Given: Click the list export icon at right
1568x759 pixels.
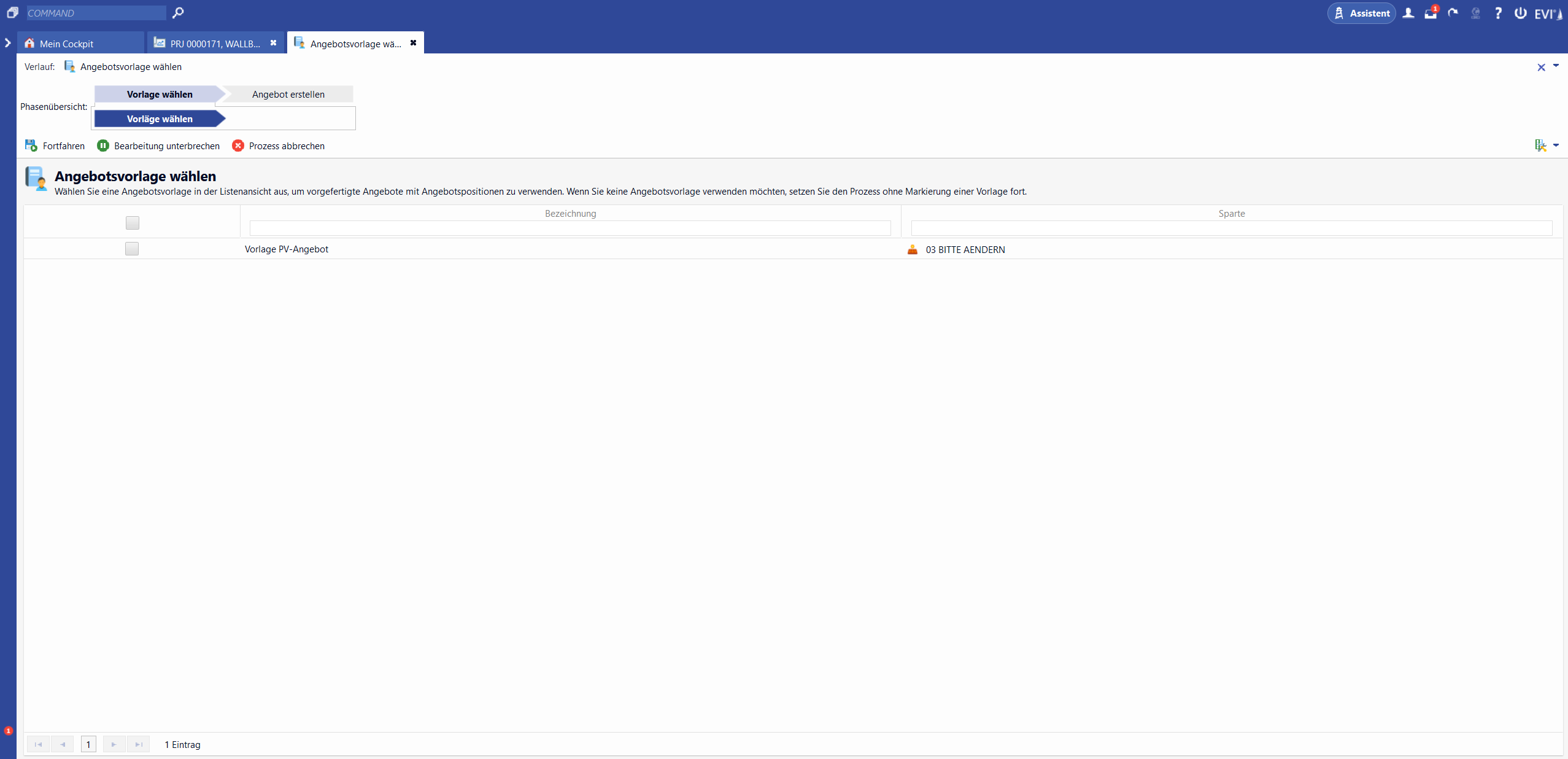Looking at the screenshot, I should coord(1540,146).
